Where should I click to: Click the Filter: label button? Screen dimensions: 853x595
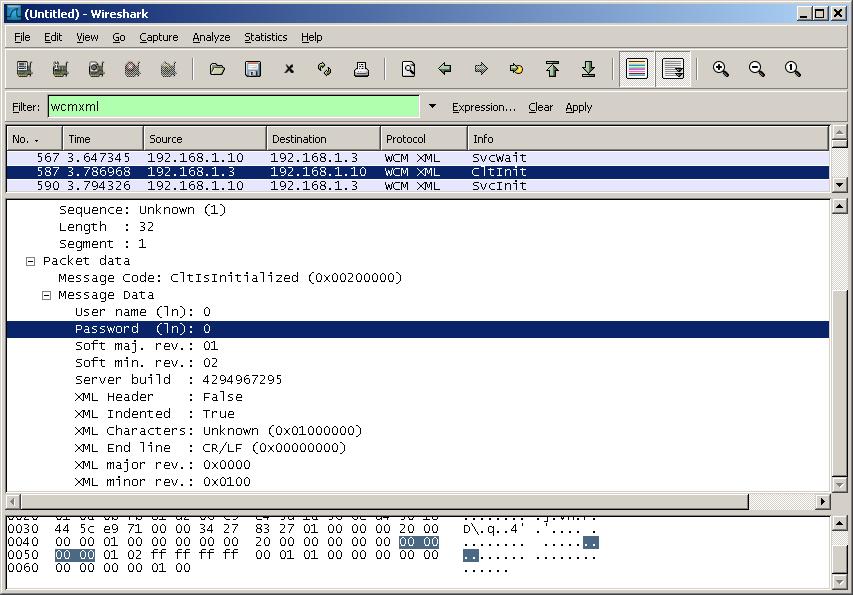[x=26, y=107]
